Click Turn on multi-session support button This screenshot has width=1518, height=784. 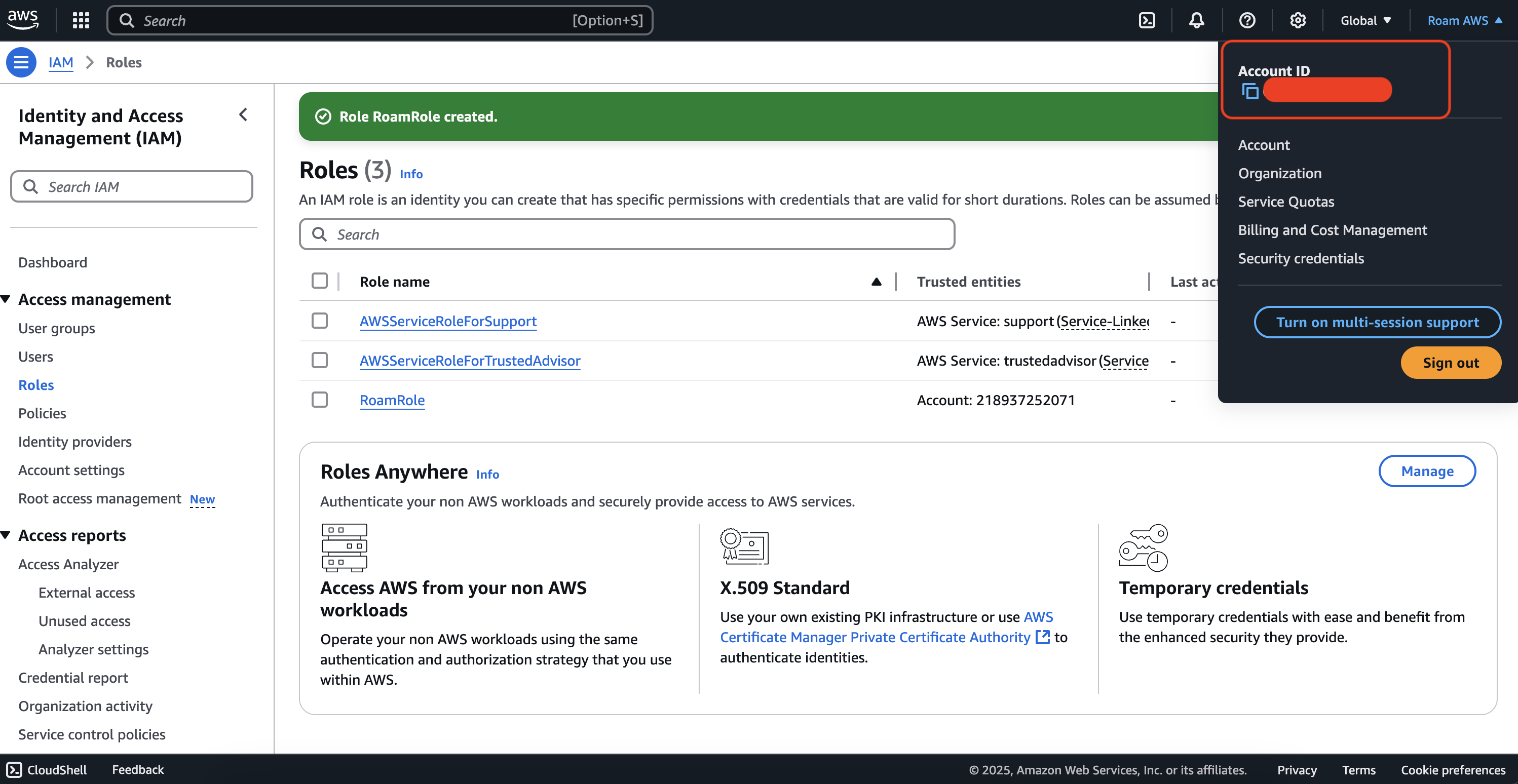click(x=1377, y=322)
